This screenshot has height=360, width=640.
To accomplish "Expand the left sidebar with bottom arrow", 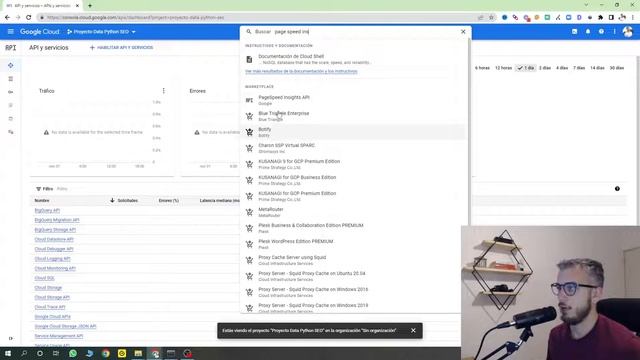I will (x=11, y=338).
